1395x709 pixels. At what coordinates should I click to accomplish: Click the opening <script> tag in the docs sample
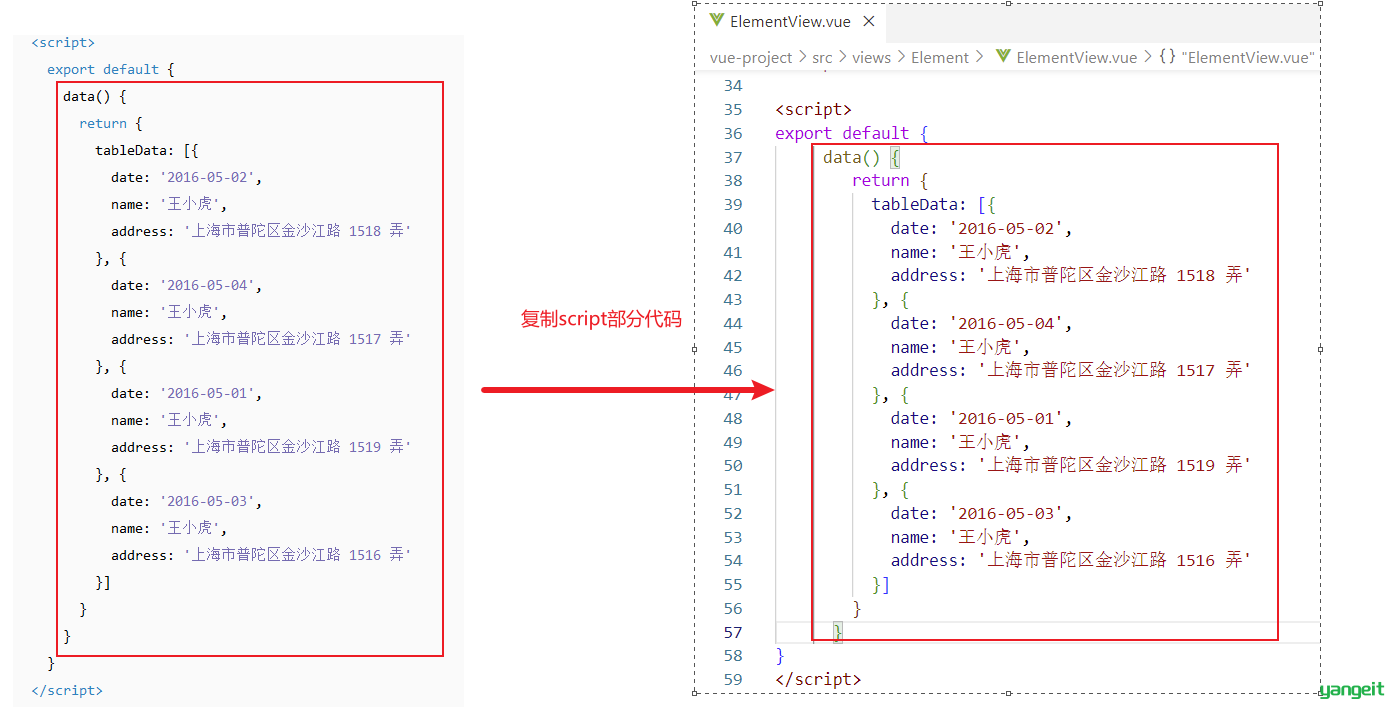click(x=63, y=43)
